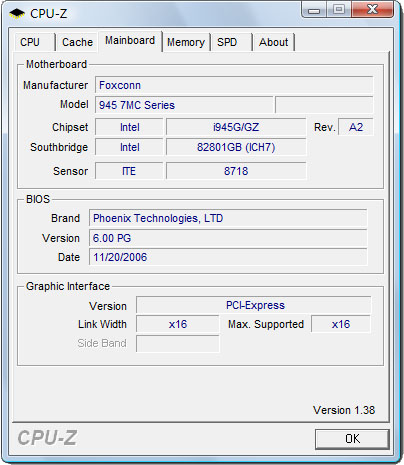The height and width of the screenshot is (465, 404).
Task: Click the Sensor label
Action: coord(70,171)
